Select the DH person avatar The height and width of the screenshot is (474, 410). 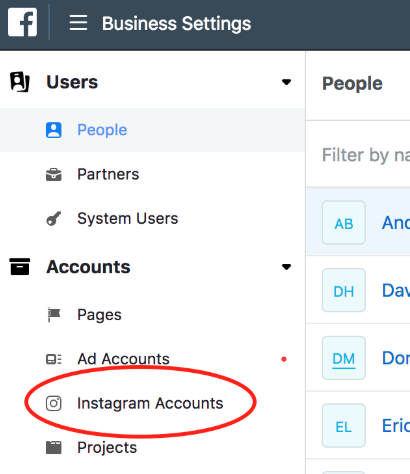(344, 290)
